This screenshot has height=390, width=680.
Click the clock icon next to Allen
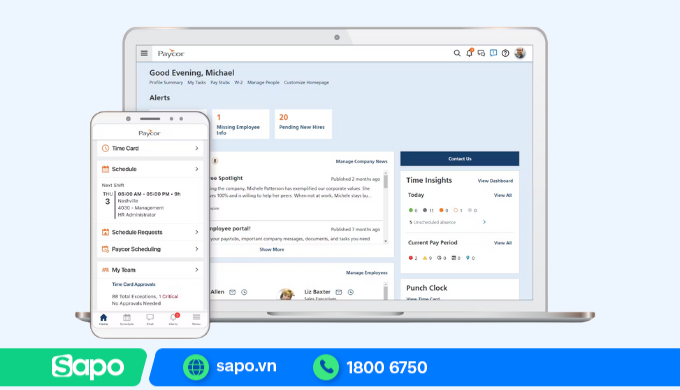(244, 292)
